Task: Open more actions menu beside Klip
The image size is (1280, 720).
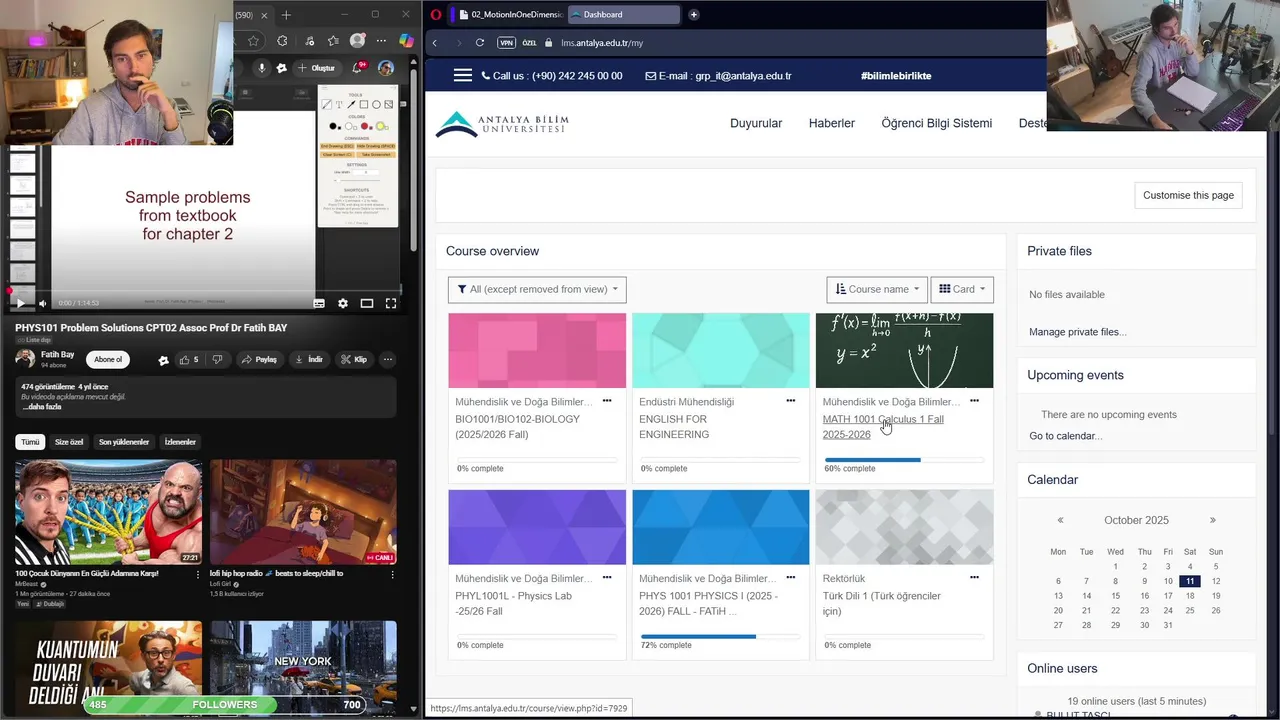Action: (388, 359)
